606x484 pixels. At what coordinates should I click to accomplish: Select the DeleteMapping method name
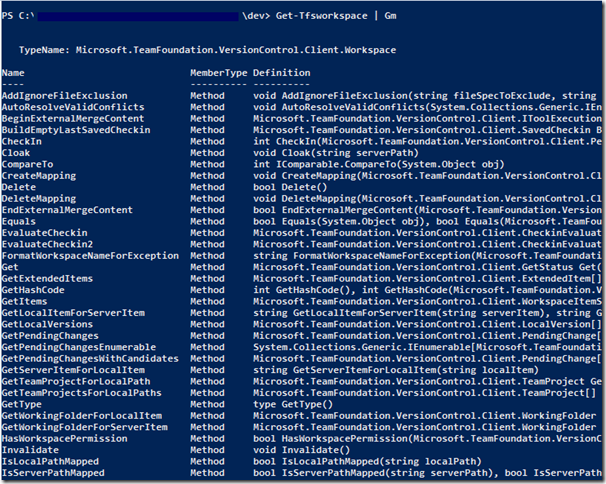pos(37,198)
